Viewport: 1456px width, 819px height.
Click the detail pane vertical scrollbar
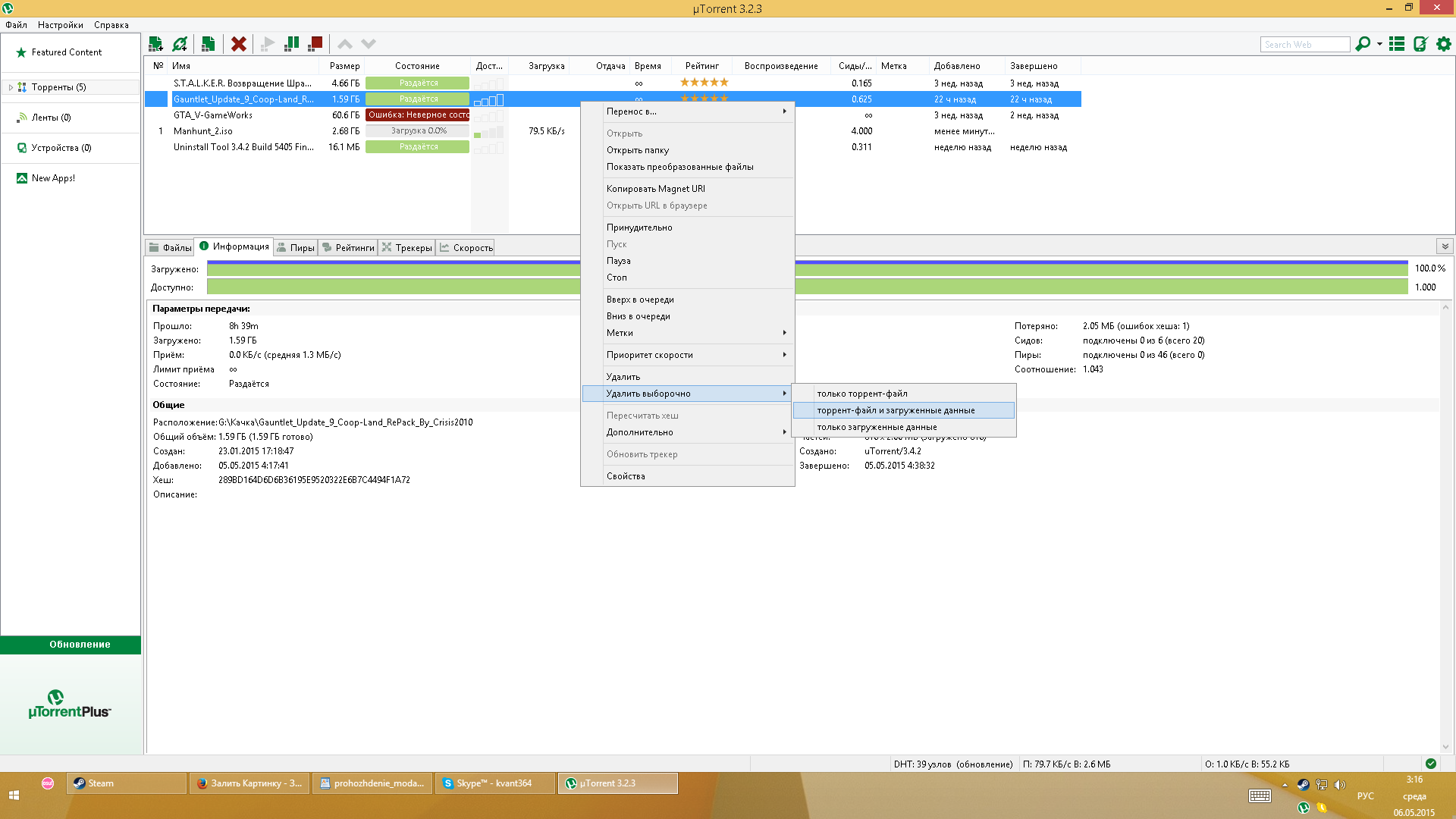[1445, 526]
